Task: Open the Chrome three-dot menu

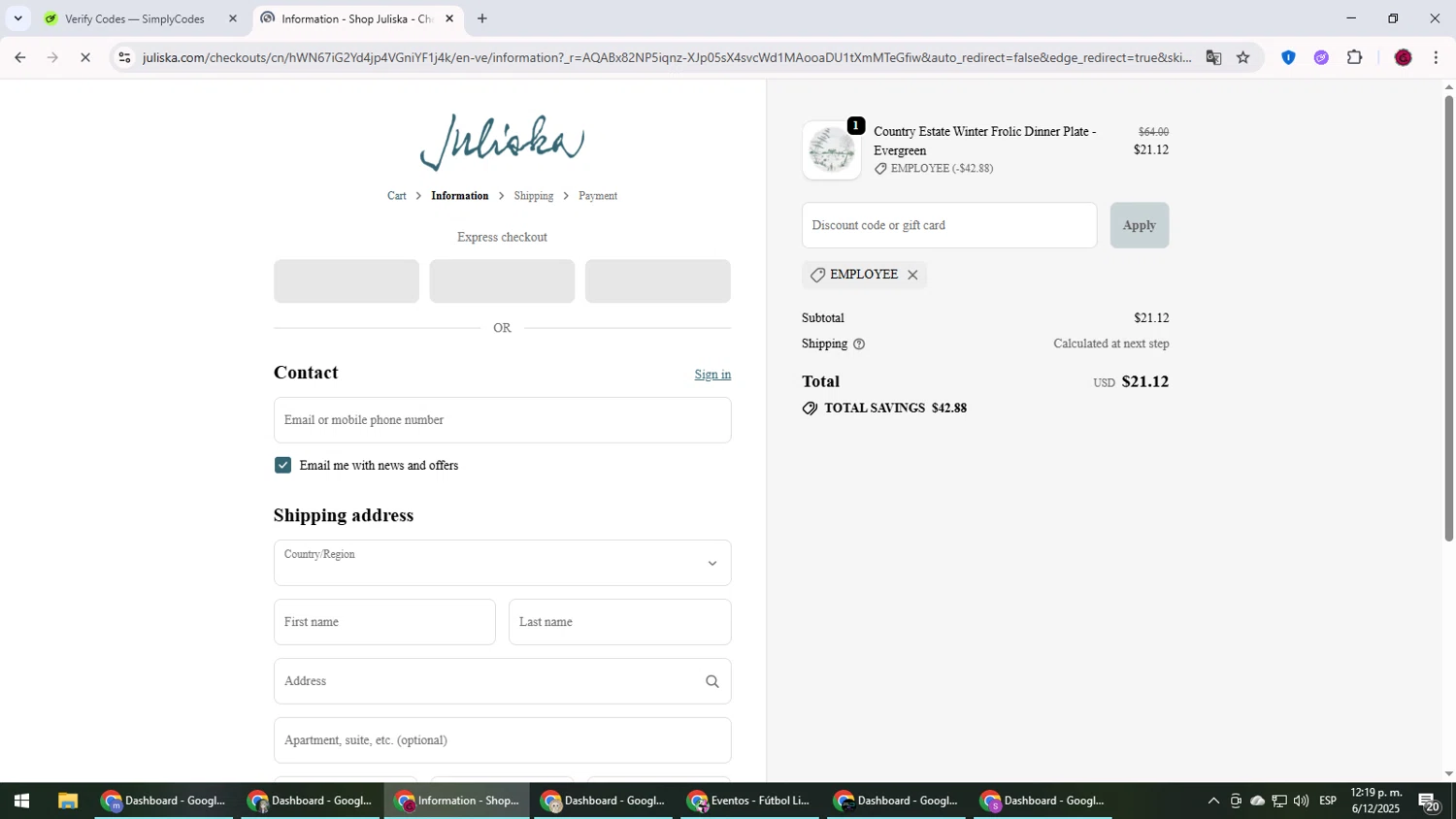Action: pos(1436,57)
